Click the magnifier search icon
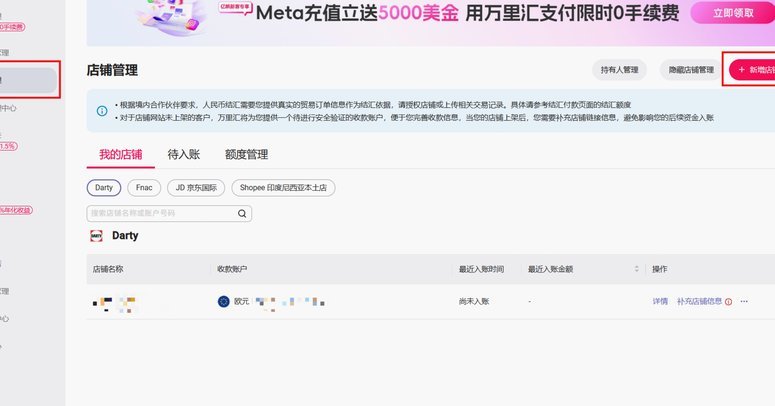 click(x=242, y=213)
